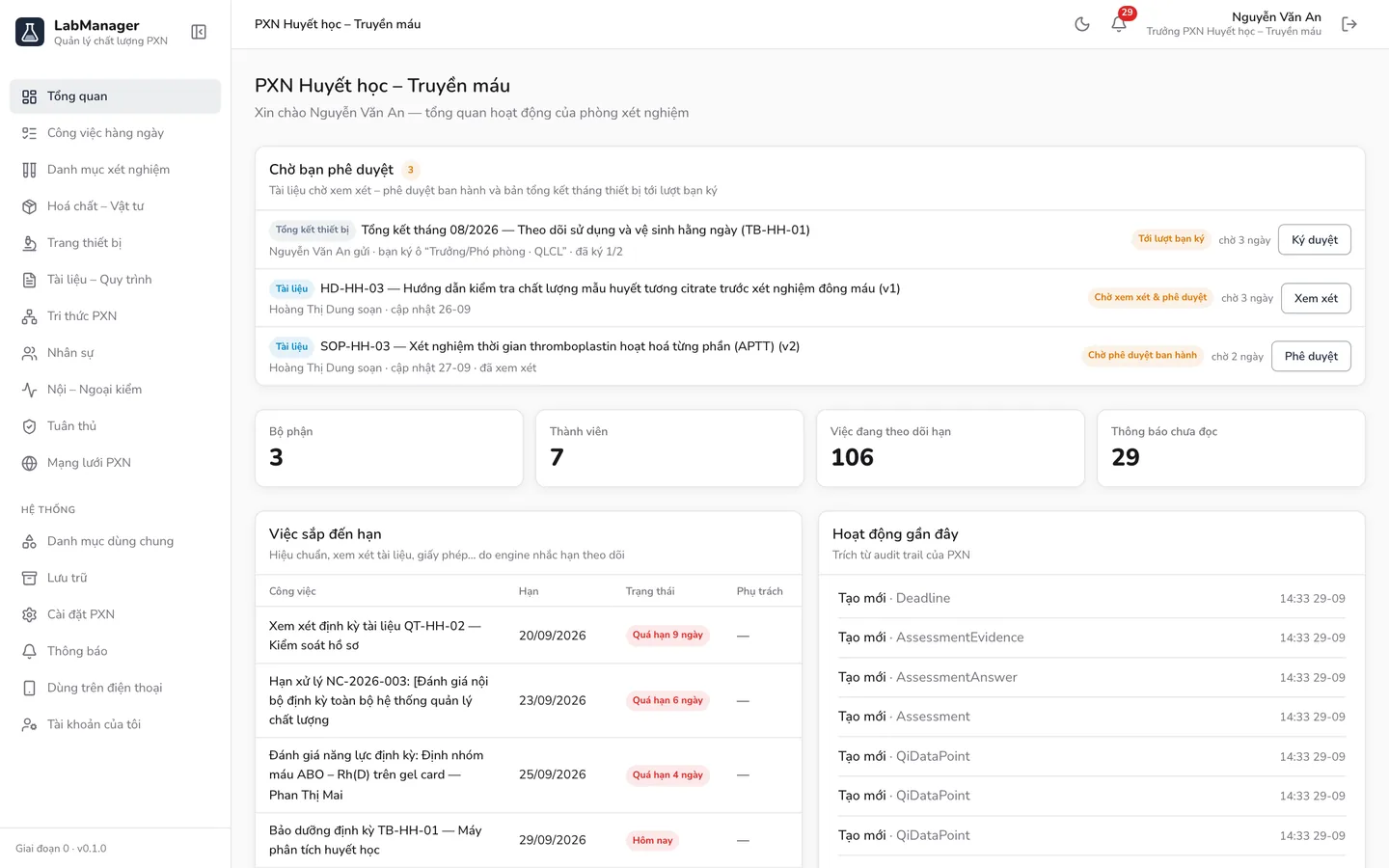Viewport: 1389px width, 868px height.
Task: Click the Công việc hàng ngày checklist icon
Action: pos(30,133)
